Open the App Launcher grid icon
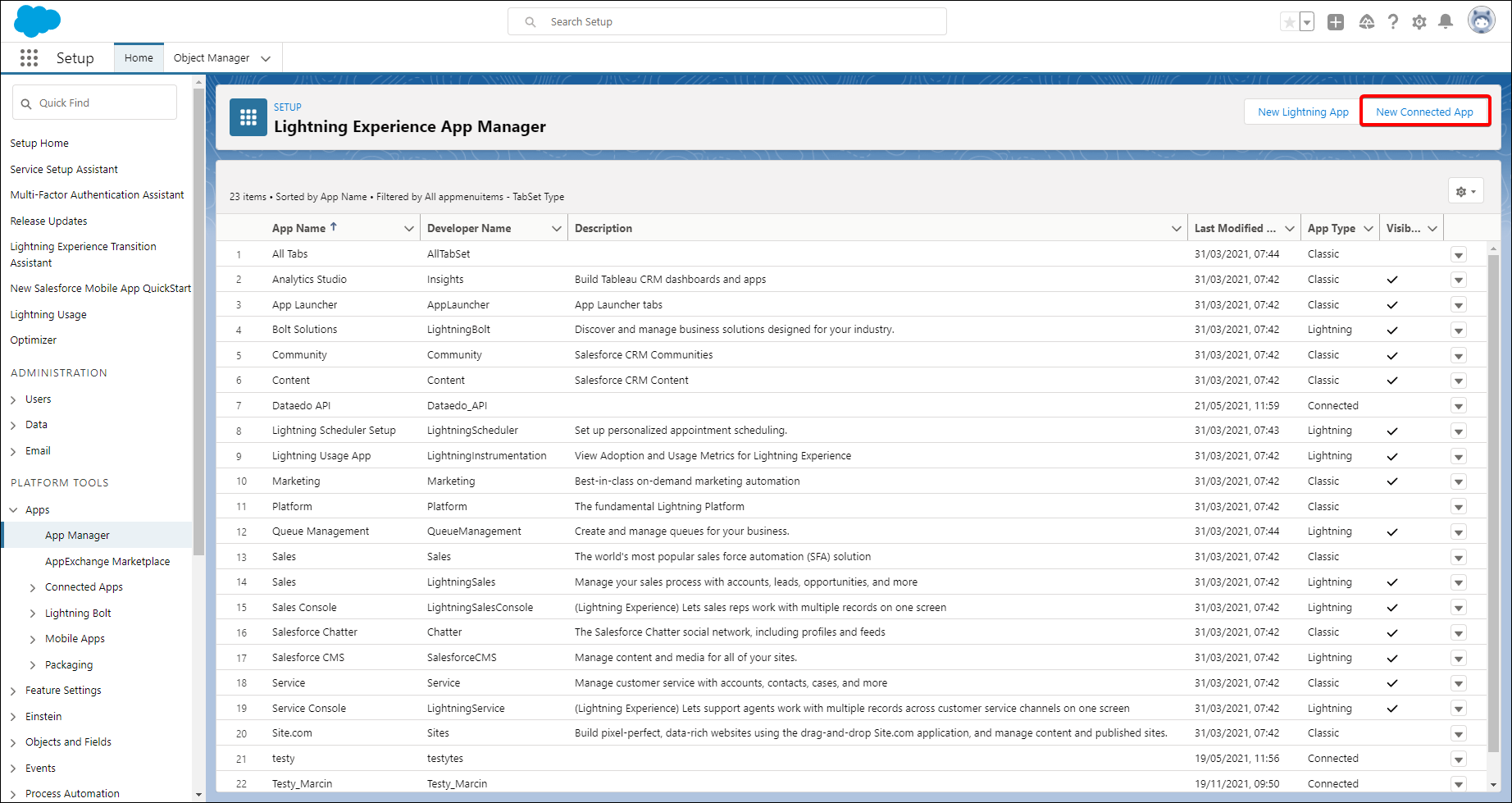Screen dimensions: 1512x803 tap(29, 57)
